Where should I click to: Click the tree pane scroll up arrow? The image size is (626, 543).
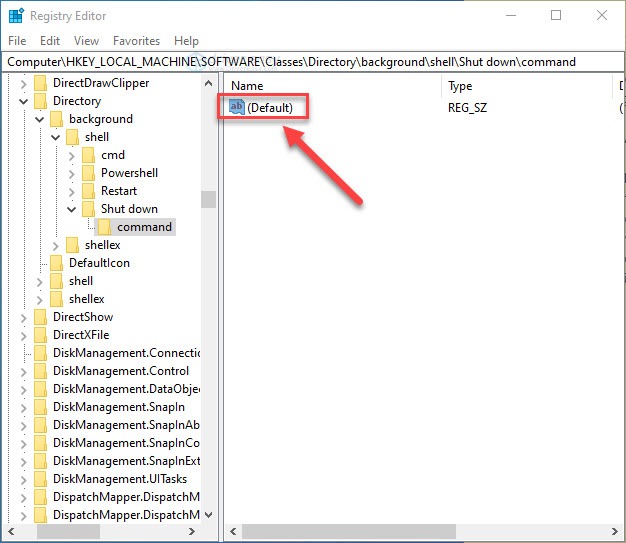[208, 83]
